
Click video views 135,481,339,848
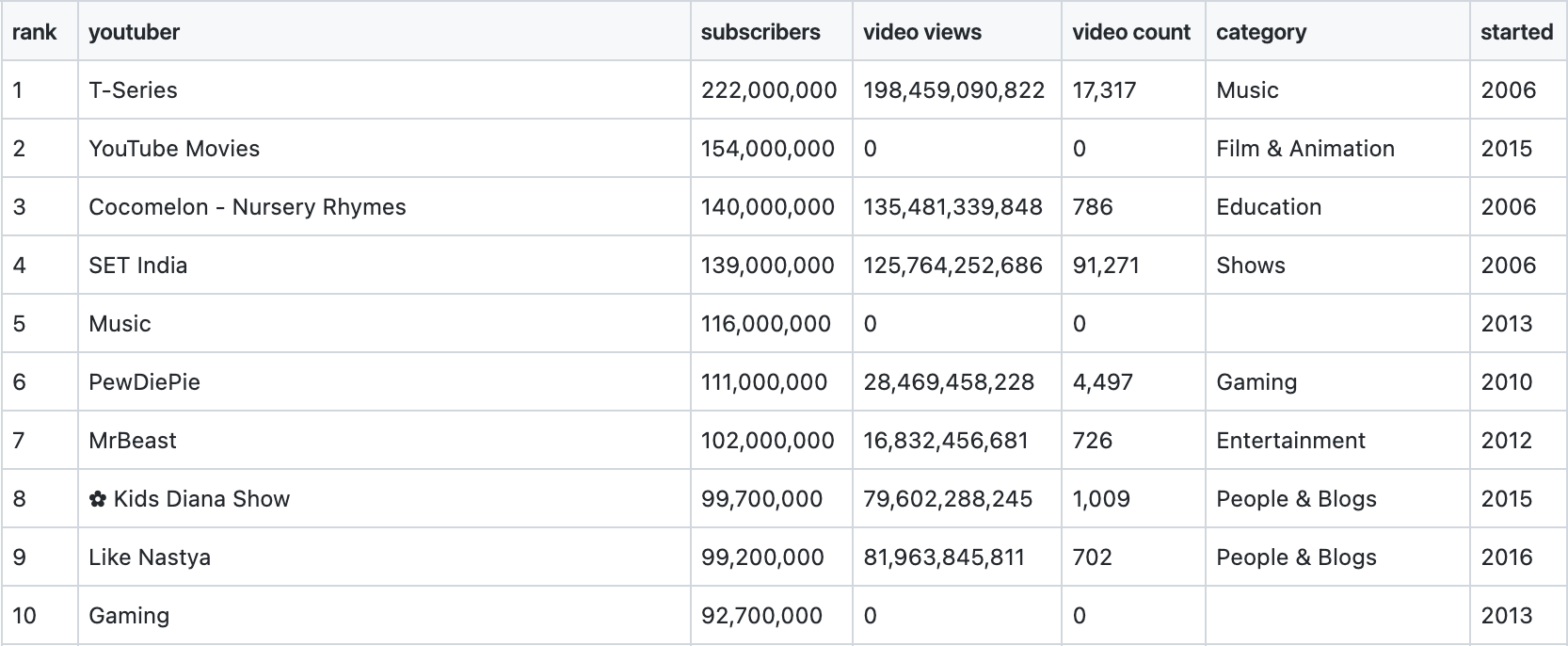tap(952, 207)
